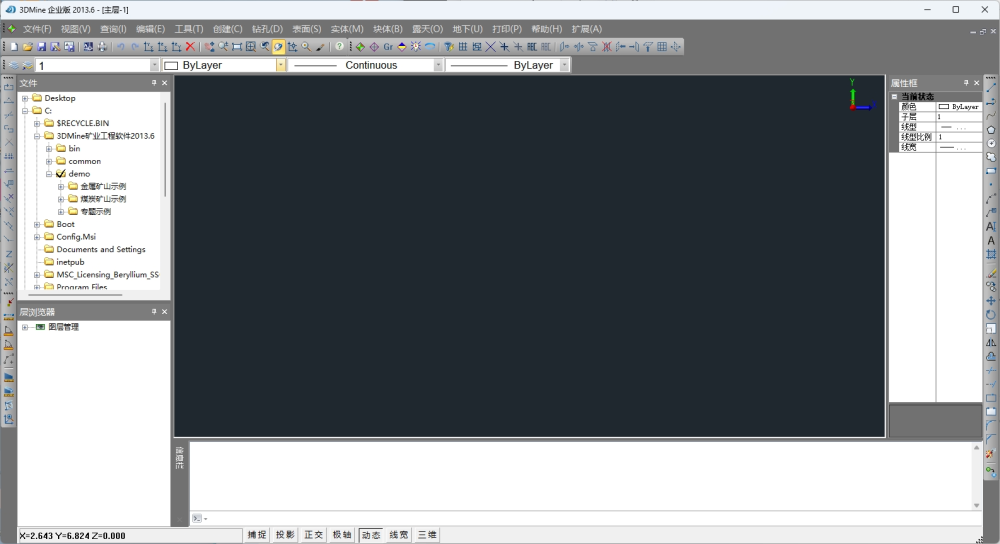Click the Gr toolbar icon
The height and width of the screenshot is (544, 1000).
tap(388, 47)
